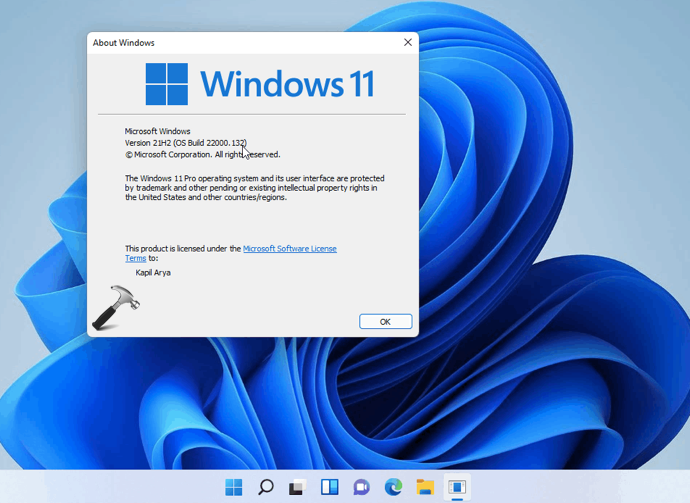Open Microsoft Edge browser
This screenshot has width=690, height=503.
pyautogui.click(x=393, y=487)
